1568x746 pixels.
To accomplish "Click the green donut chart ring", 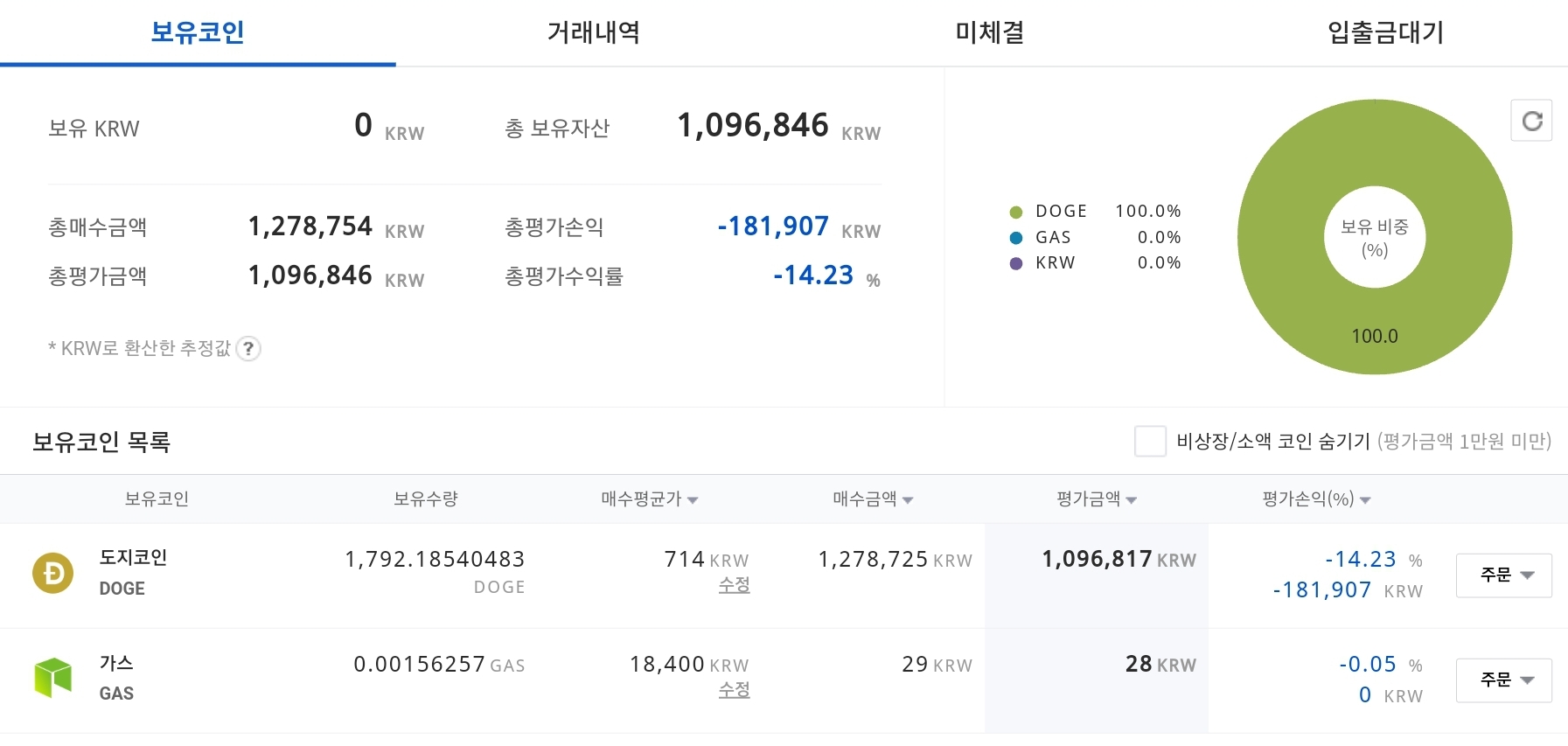I will click(1375, 337).
